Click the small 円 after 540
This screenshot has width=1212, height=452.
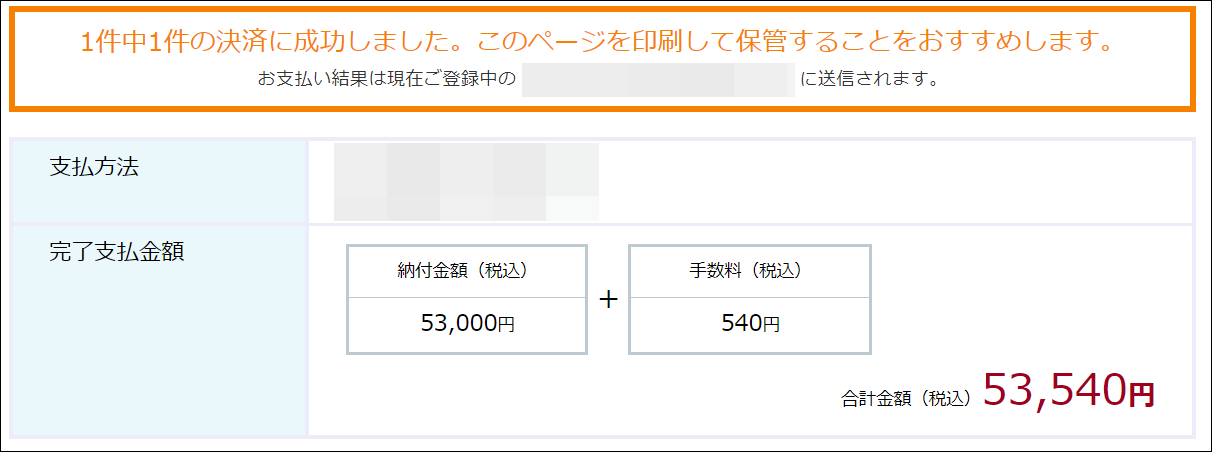(771, 325)
